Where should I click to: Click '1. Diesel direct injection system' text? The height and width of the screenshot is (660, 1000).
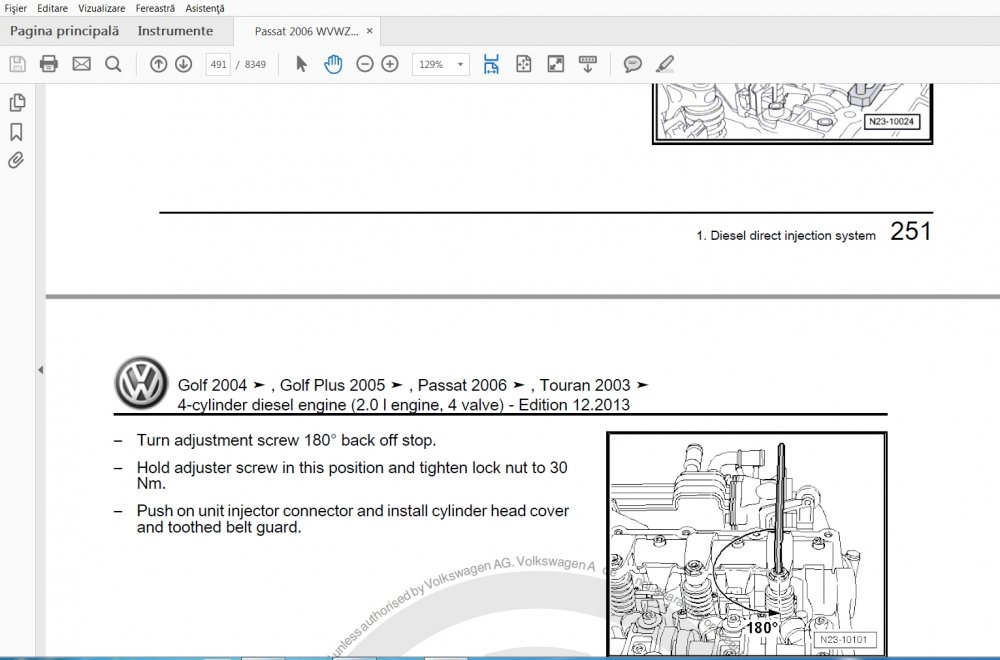point(786,235)
